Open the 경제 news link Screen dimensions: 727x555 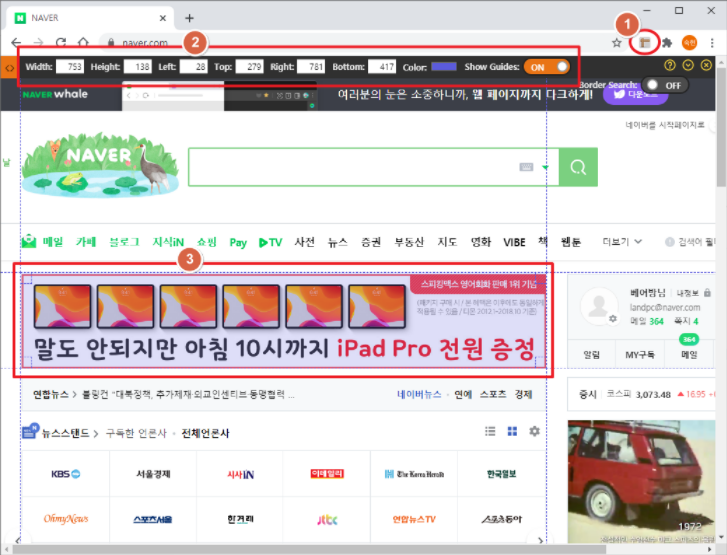pyautogui.click(x=523, y=395)
